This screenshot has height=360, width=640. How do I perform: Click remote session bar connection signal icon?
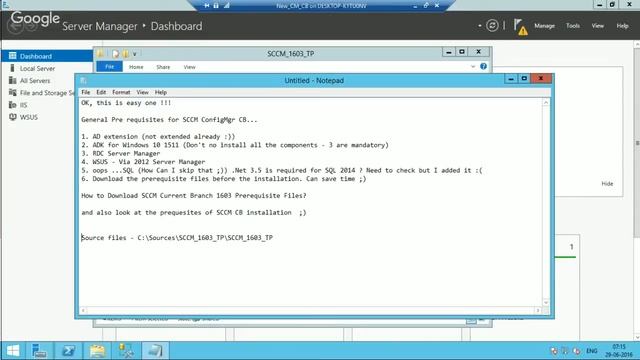coord(227,5)
